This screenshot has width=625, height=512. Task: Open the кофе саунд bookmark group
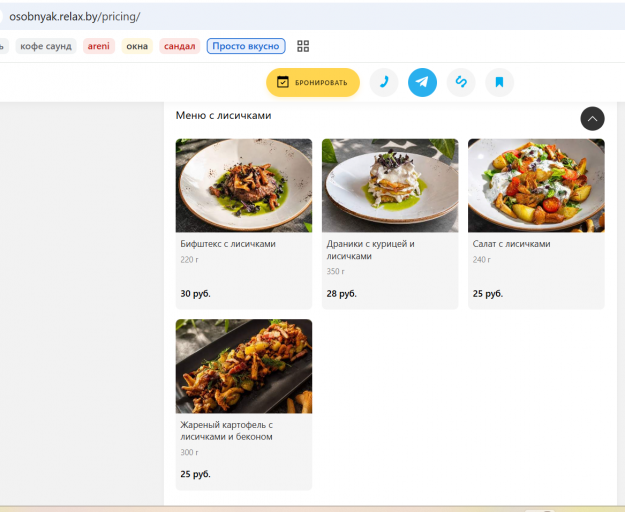tap(46, 46)
